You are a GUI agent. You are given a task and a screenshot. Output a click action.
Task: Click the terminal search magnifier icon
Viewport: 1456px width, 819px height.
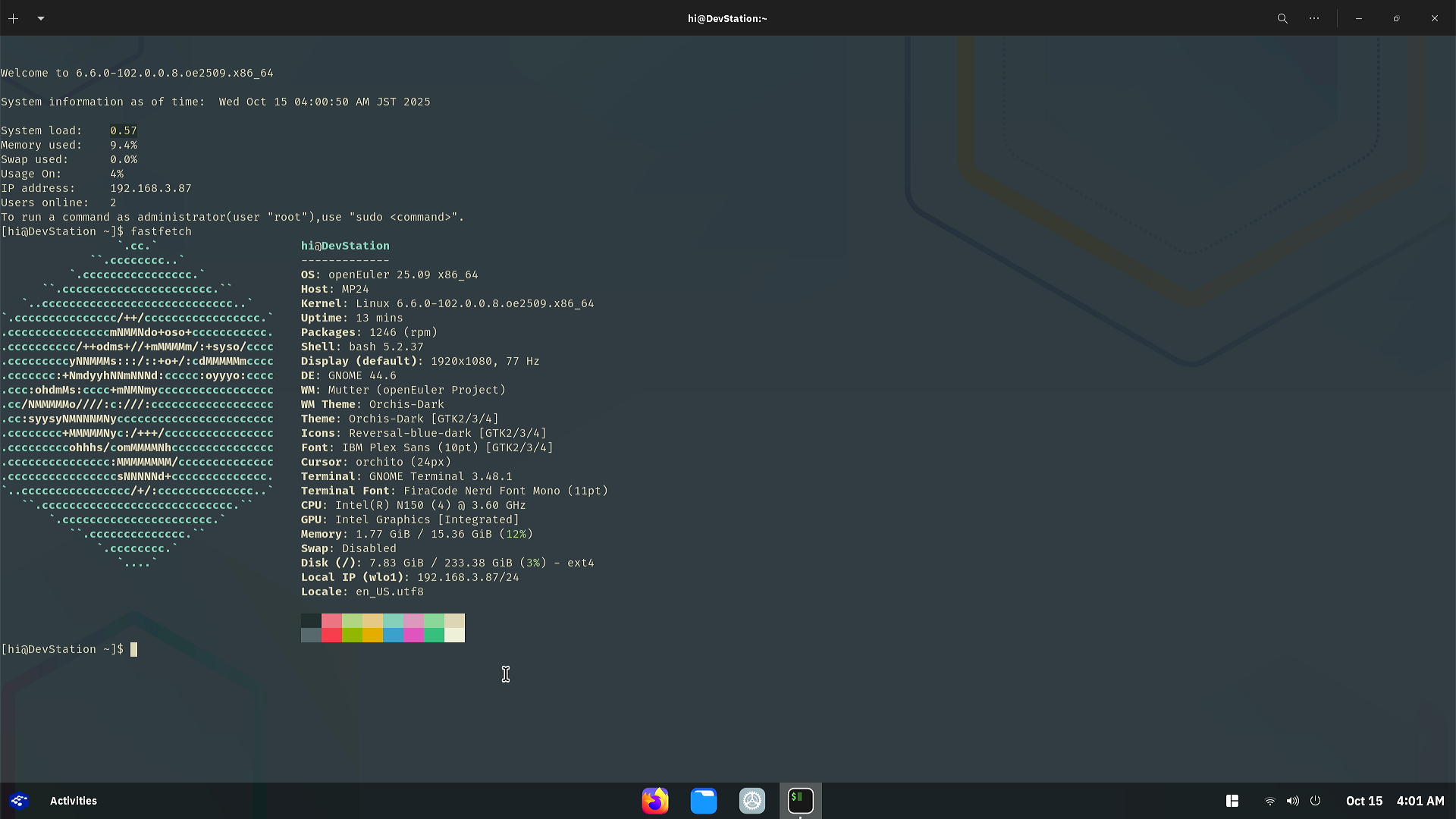(x=1282, y=18)
